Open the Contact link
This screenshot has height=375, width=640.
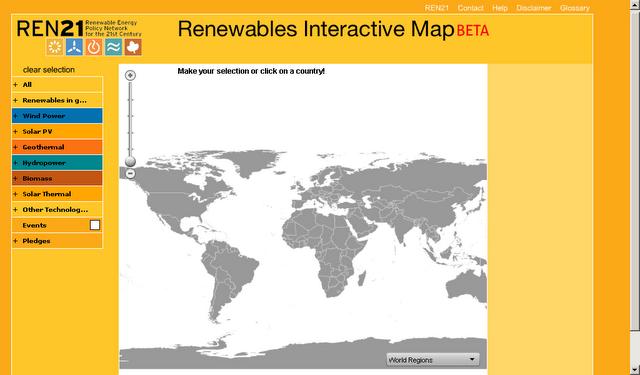(470, 8)
